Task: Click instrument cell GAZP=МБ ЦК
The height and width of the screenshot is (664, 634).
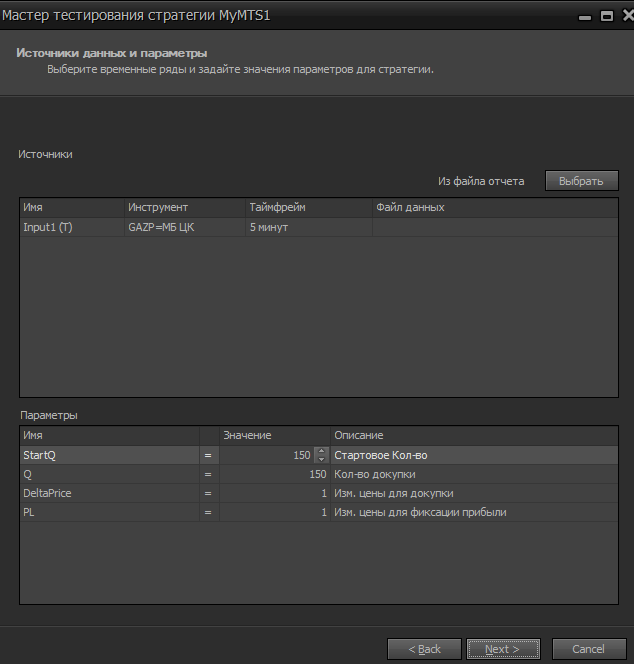Action: (x=185, y=227)
